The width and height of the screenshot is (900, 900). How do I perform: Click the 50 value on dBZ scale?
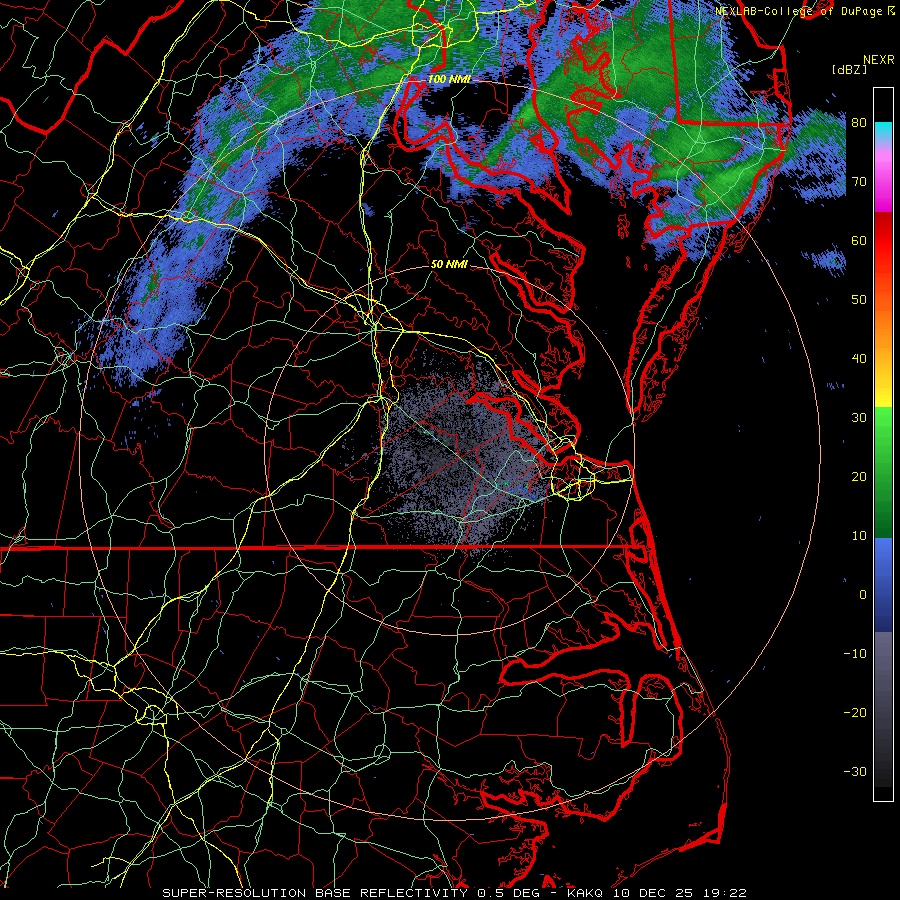point(859,300)
